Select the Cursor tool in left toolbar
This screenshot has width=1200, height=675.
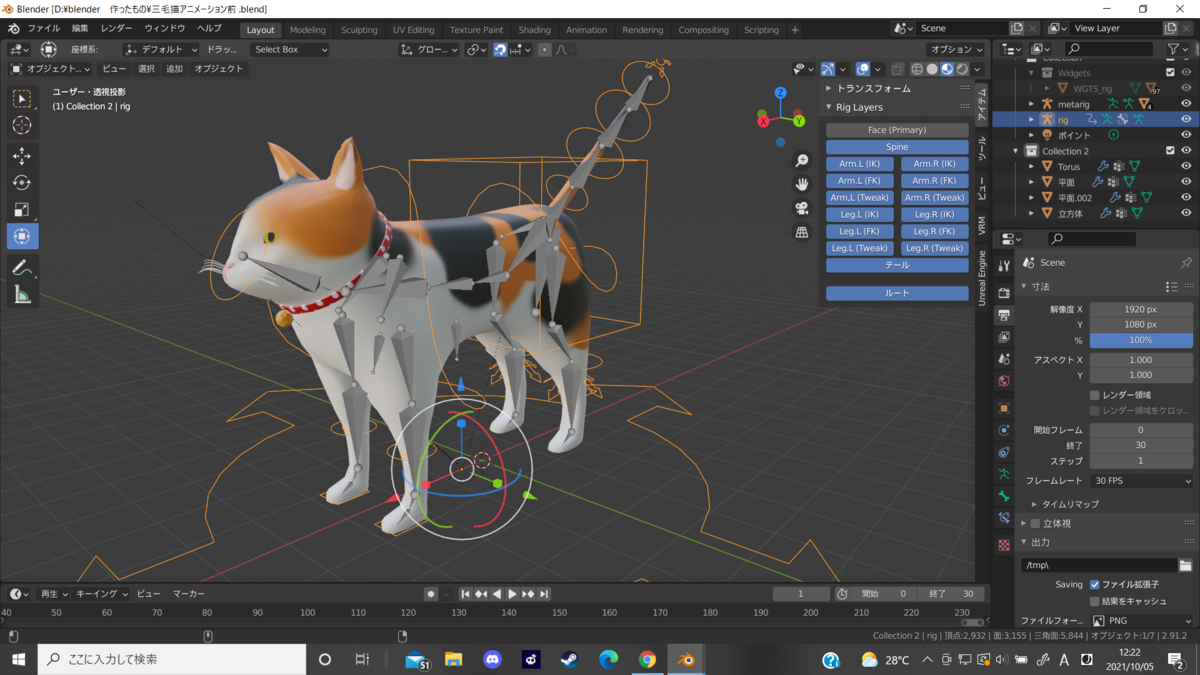(22, 125)
